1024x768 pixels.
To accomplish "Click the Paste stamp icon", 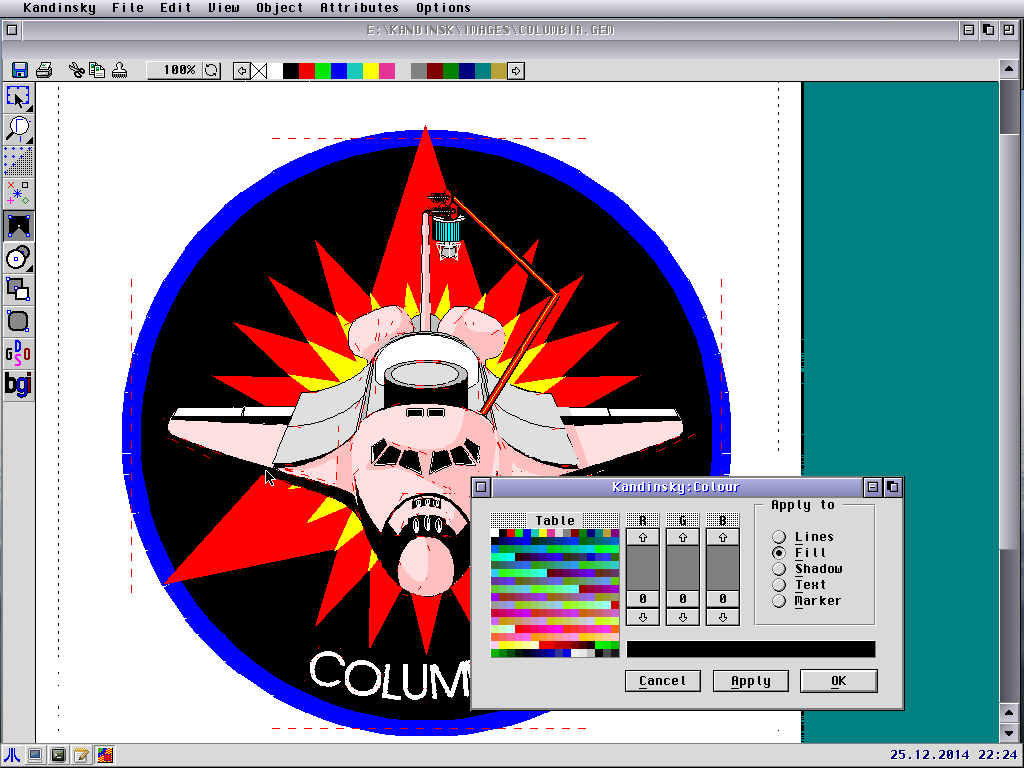I will click(119, 70).
